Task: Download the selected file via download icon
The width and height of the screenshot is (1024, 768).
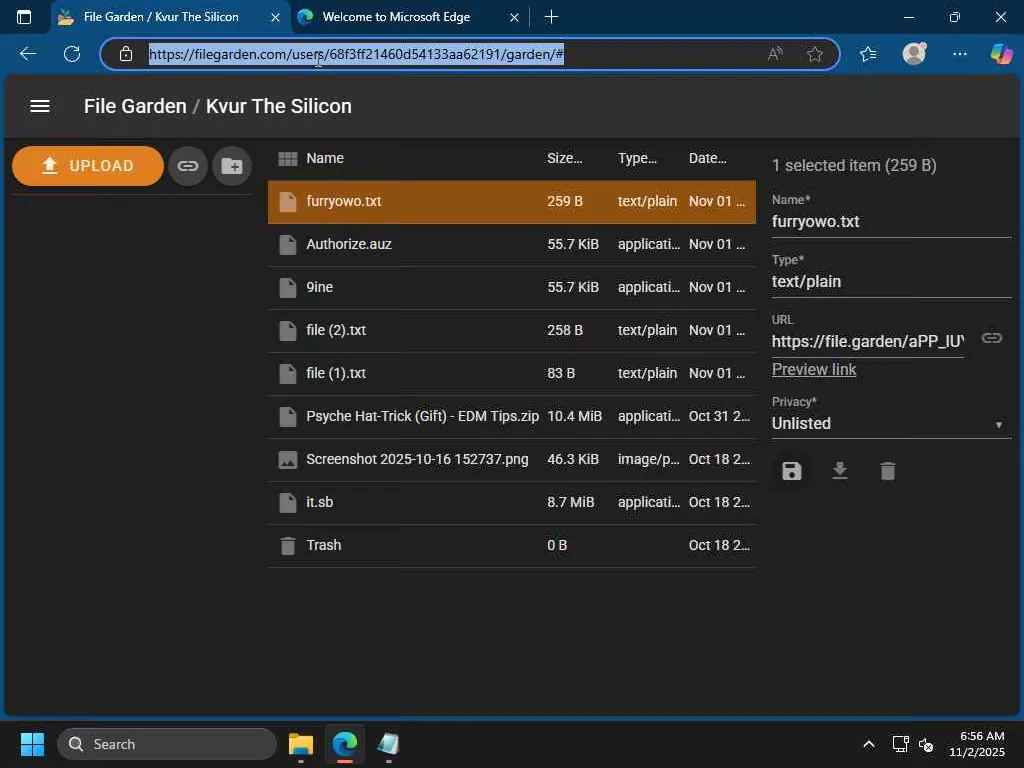Action: coord(840,471)
